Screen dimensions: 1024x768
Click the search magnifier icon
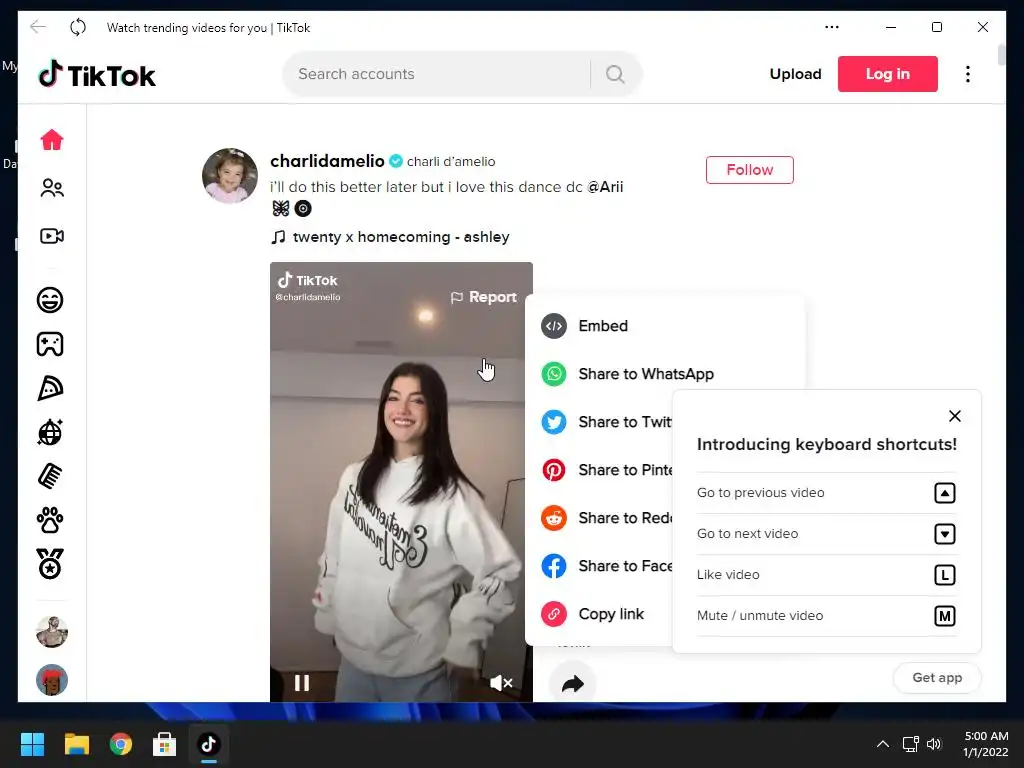[615, 74]
